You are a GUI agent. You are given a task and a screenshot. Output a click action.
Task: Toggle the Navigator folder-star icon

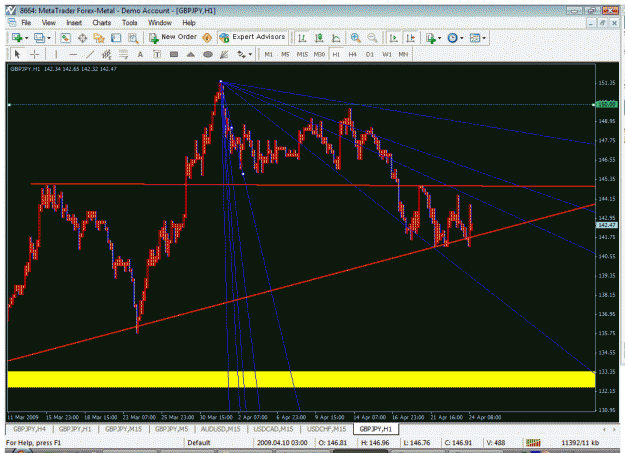(99, 38)
